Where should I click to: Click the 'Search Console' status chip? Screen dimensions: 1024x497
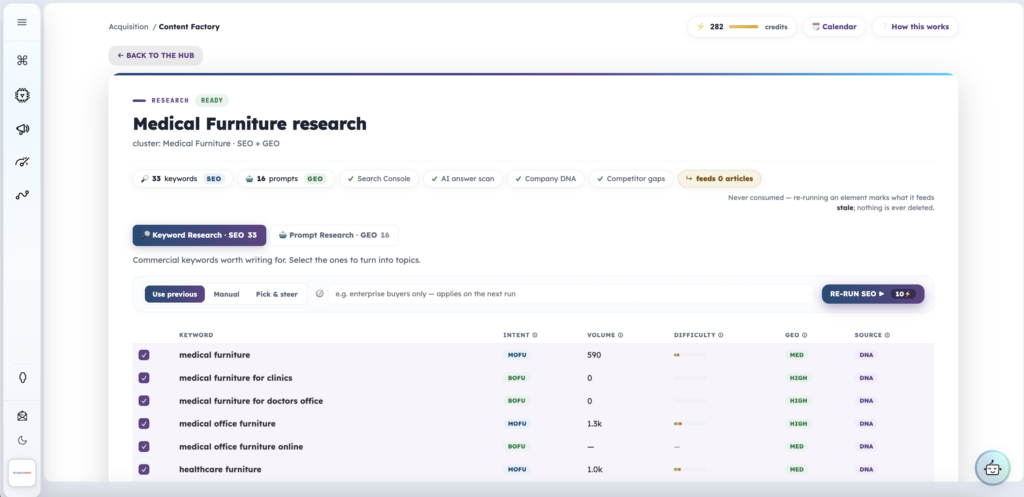[x=379, y=178]
